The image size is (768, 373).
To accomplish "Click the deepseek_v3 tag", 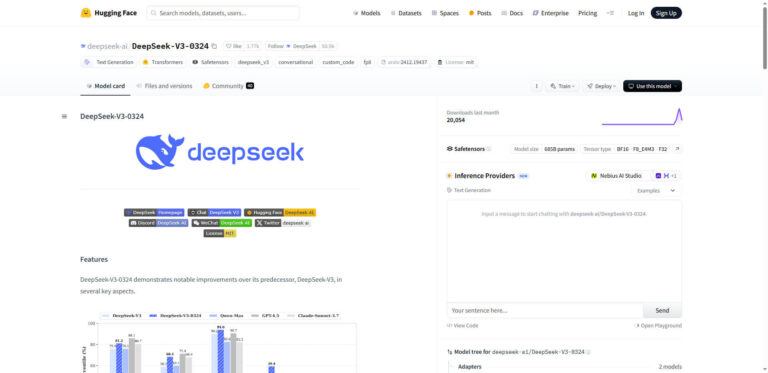I will tap(253, 62).
